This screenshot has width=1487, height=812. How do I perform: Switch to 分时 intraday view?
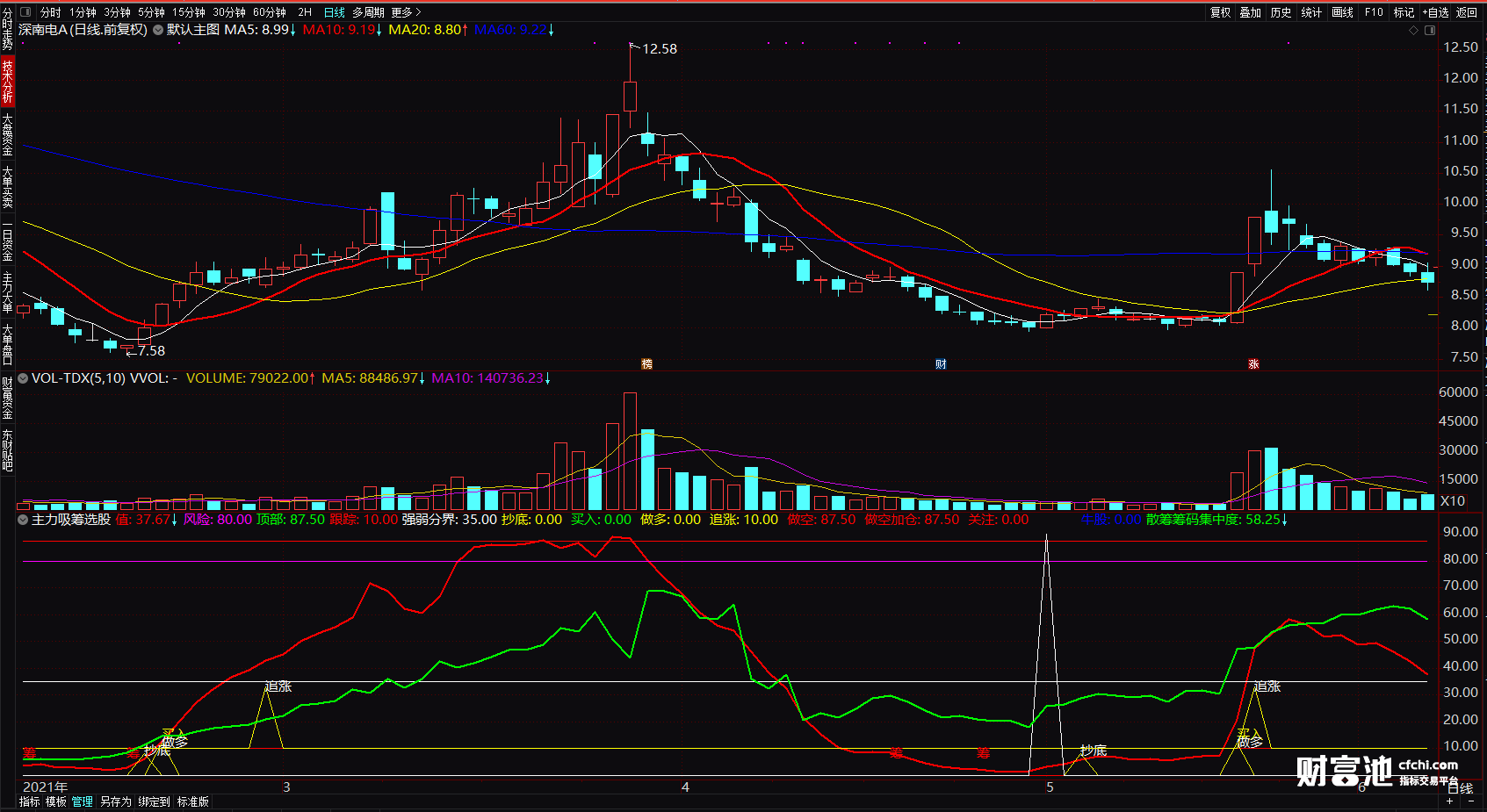[x=51, y=12]
